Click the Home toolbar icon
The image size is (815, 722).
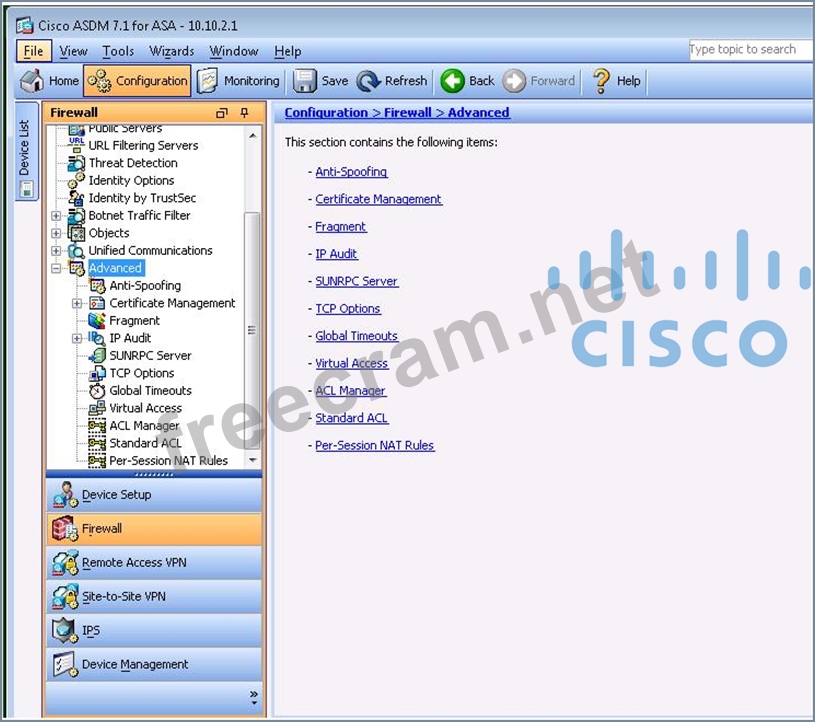(32, 81)
